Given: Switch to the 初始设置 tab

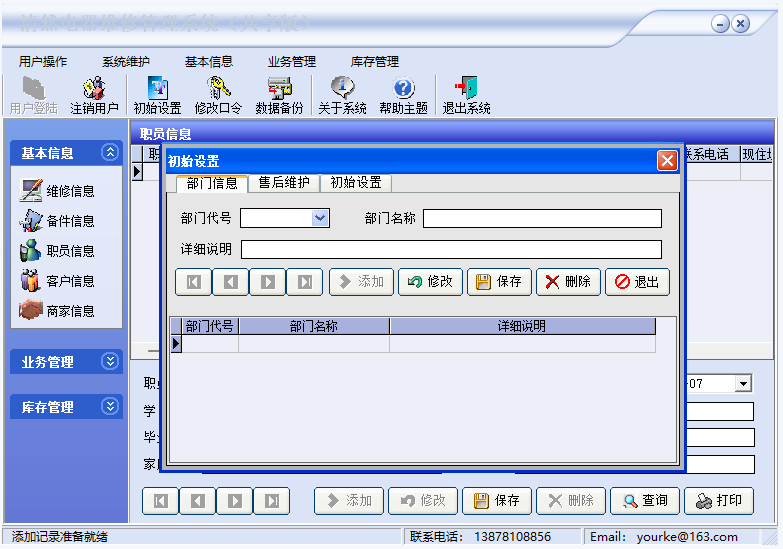Looking at the screenshot, I should (x=356, y=183).
